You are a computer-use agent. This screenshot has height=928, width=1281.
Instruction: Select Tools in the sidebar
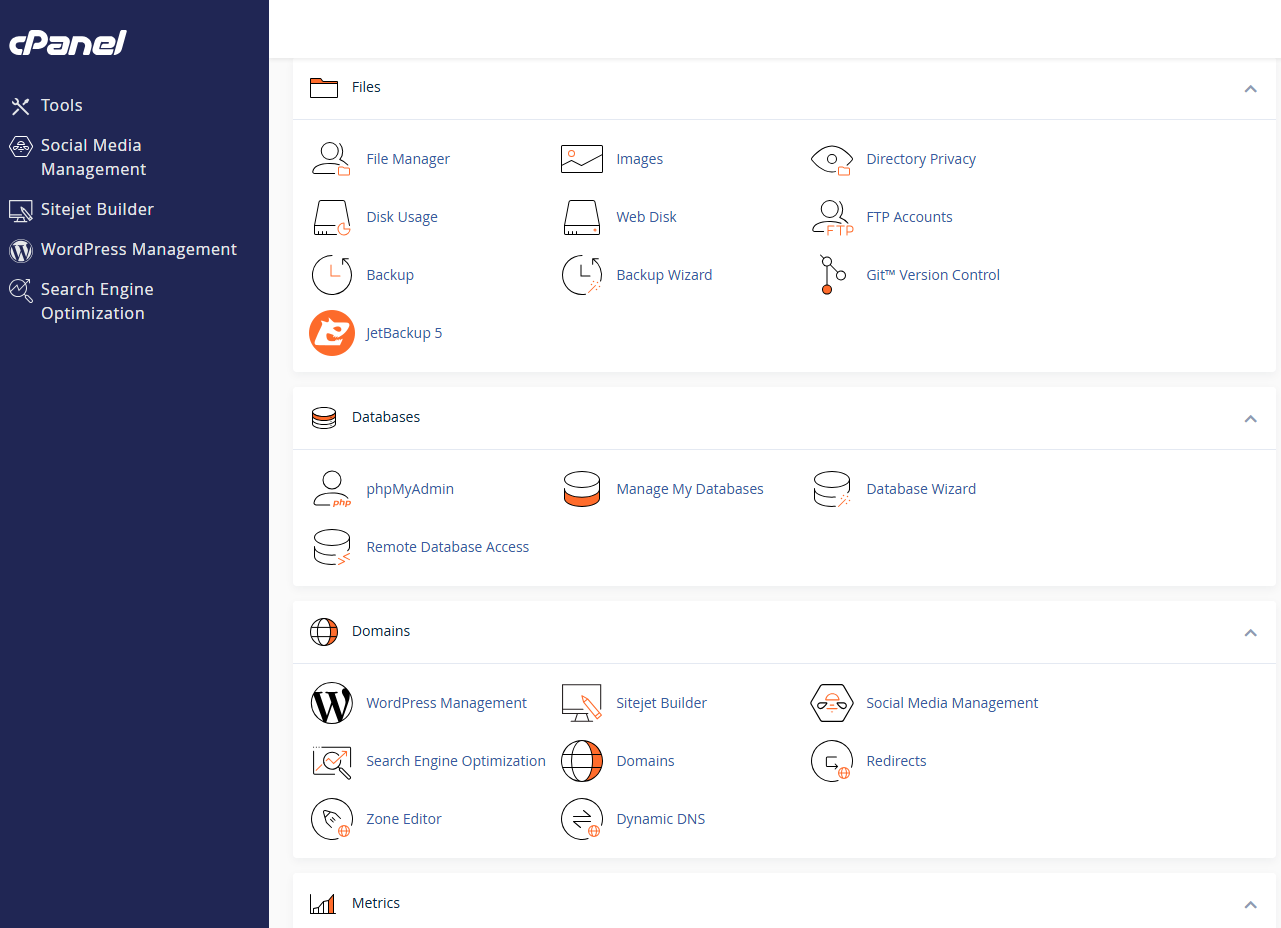(61, 105)
